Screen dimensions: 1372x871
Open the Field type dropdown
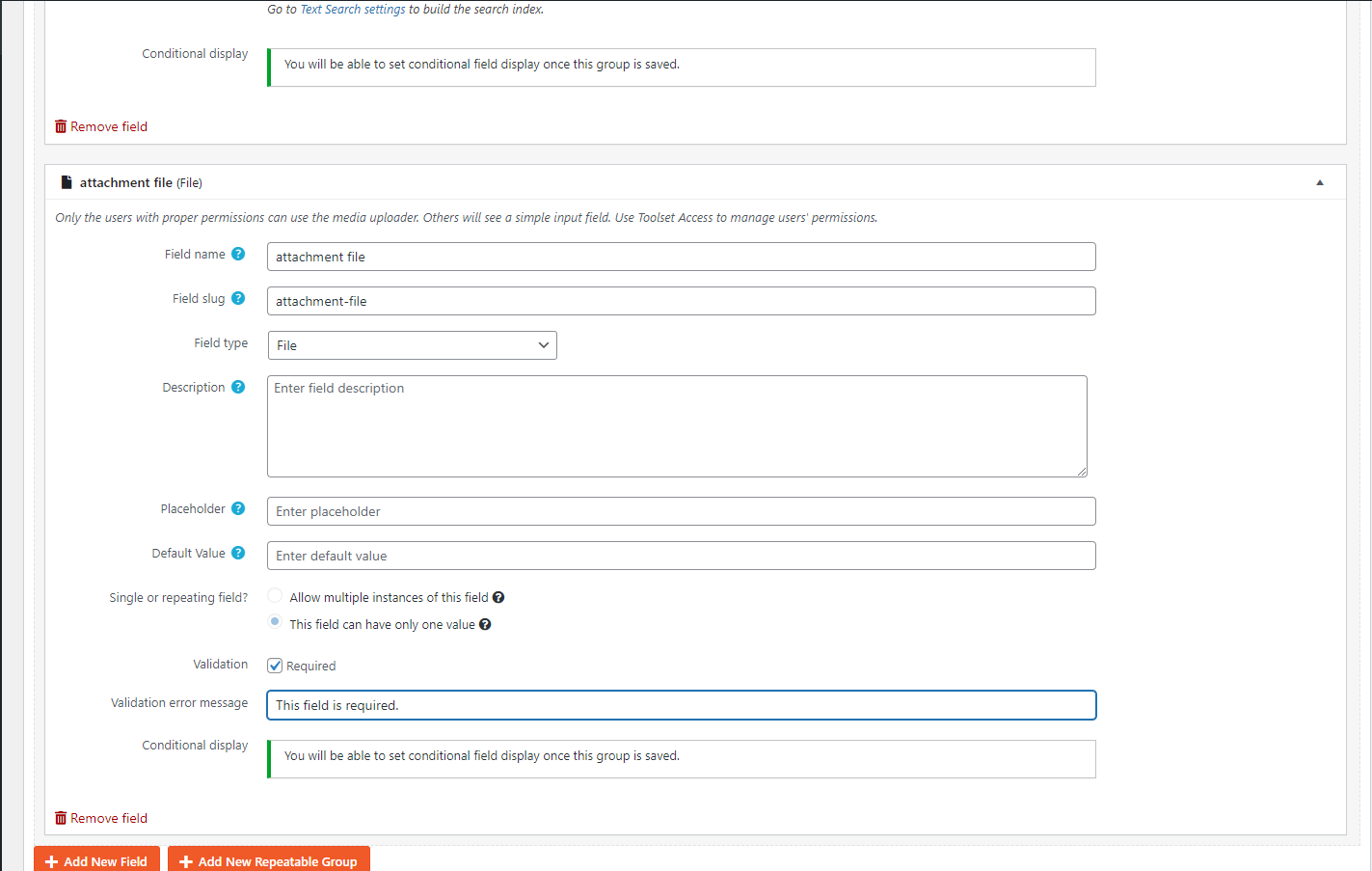pos(412,345)
